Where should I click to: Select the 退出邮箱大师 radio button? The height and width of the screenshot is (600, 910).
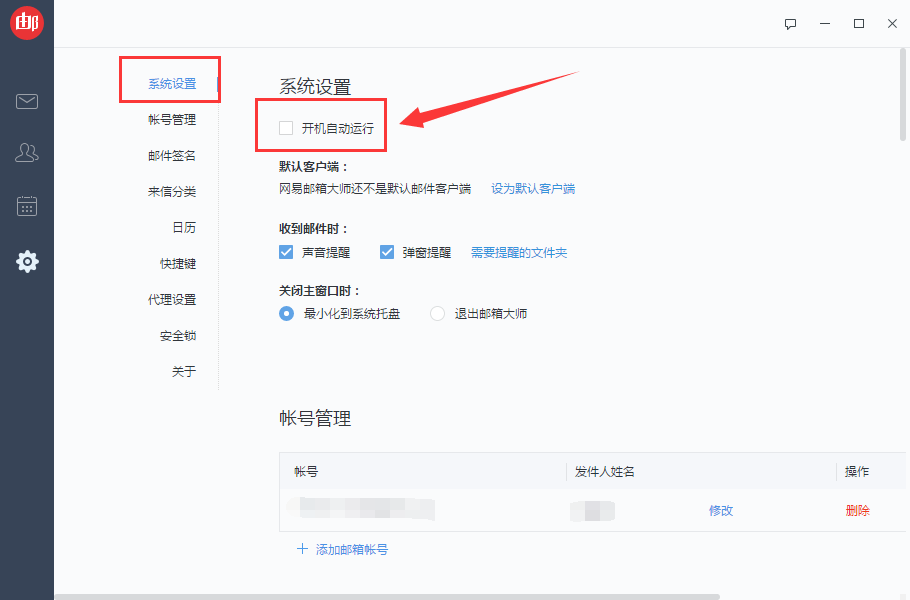436,313
